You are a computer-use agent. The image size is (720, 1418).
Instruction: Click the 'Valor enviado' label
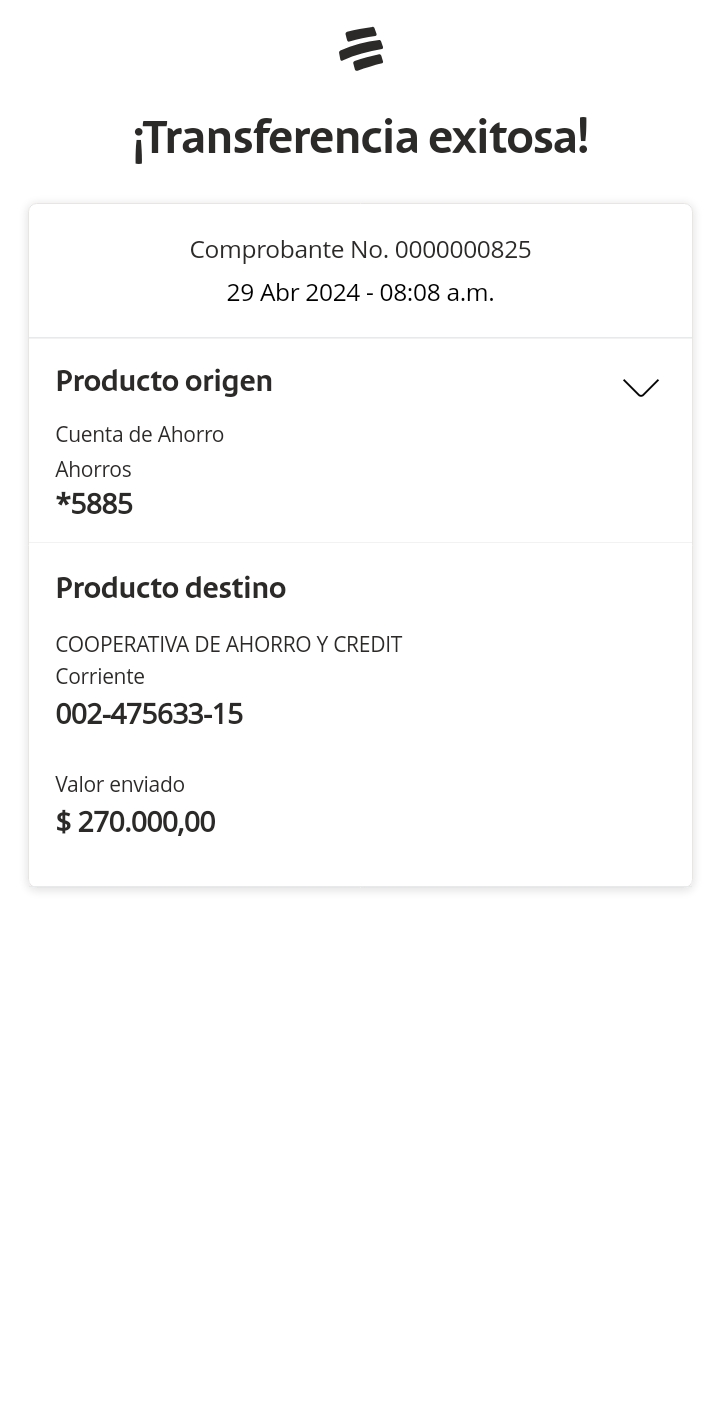(x=120, y=784)
